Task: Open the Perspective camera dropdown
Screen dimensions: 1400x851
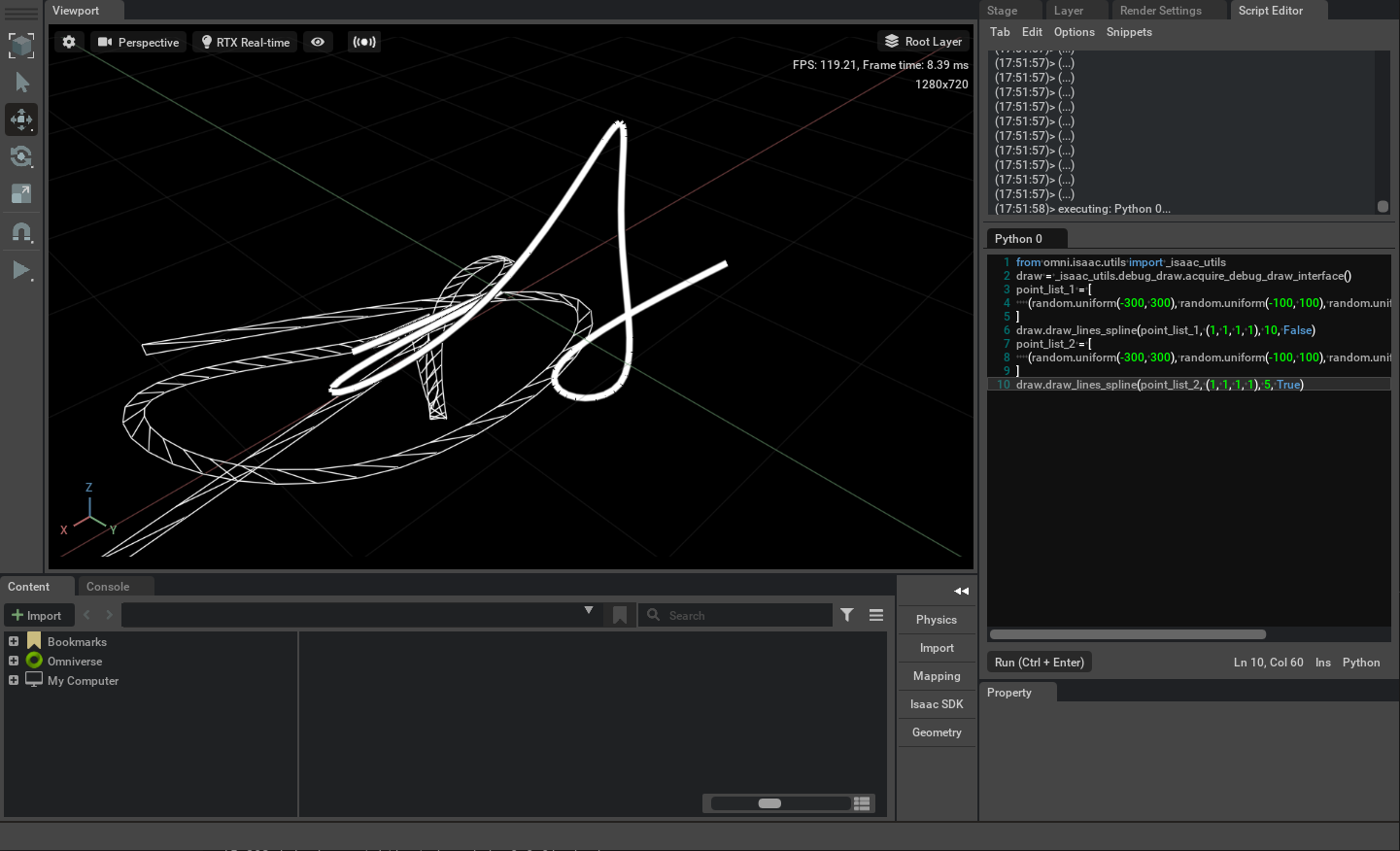Action: (x=139, y=42)
